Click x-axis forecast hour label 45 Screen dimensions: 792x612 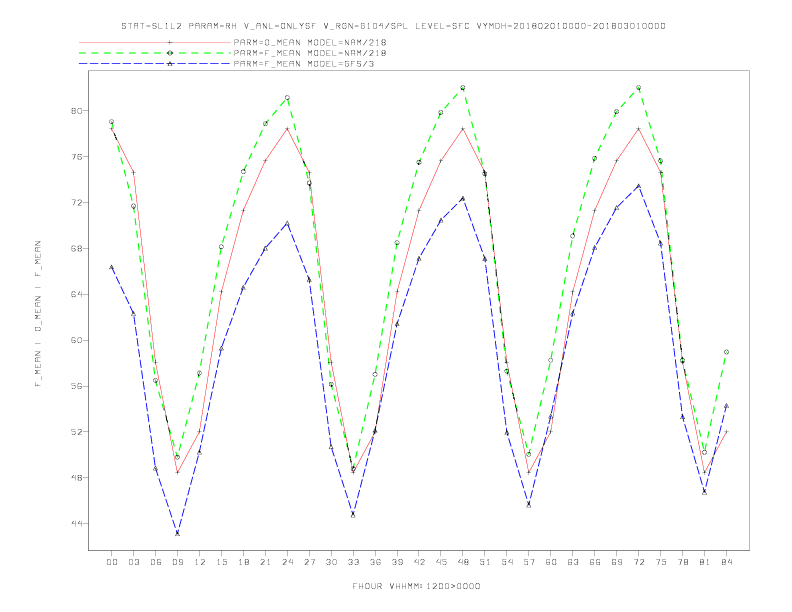(x=441, y=562)
